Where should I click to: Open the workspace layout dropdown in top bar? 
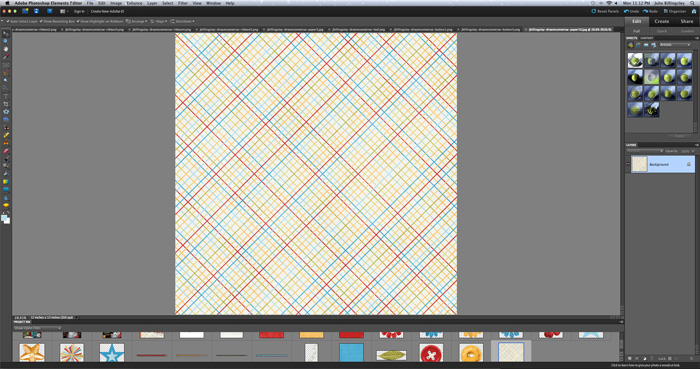pos(64,11)
